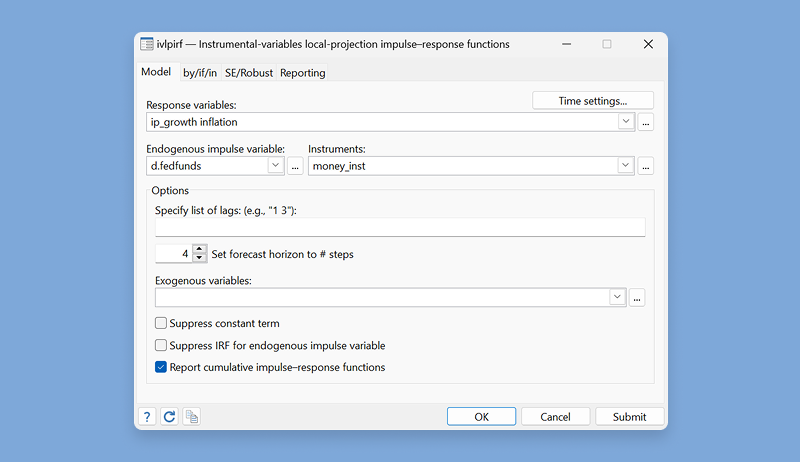Open help with the question mark icon

click(x=147, y=416)
